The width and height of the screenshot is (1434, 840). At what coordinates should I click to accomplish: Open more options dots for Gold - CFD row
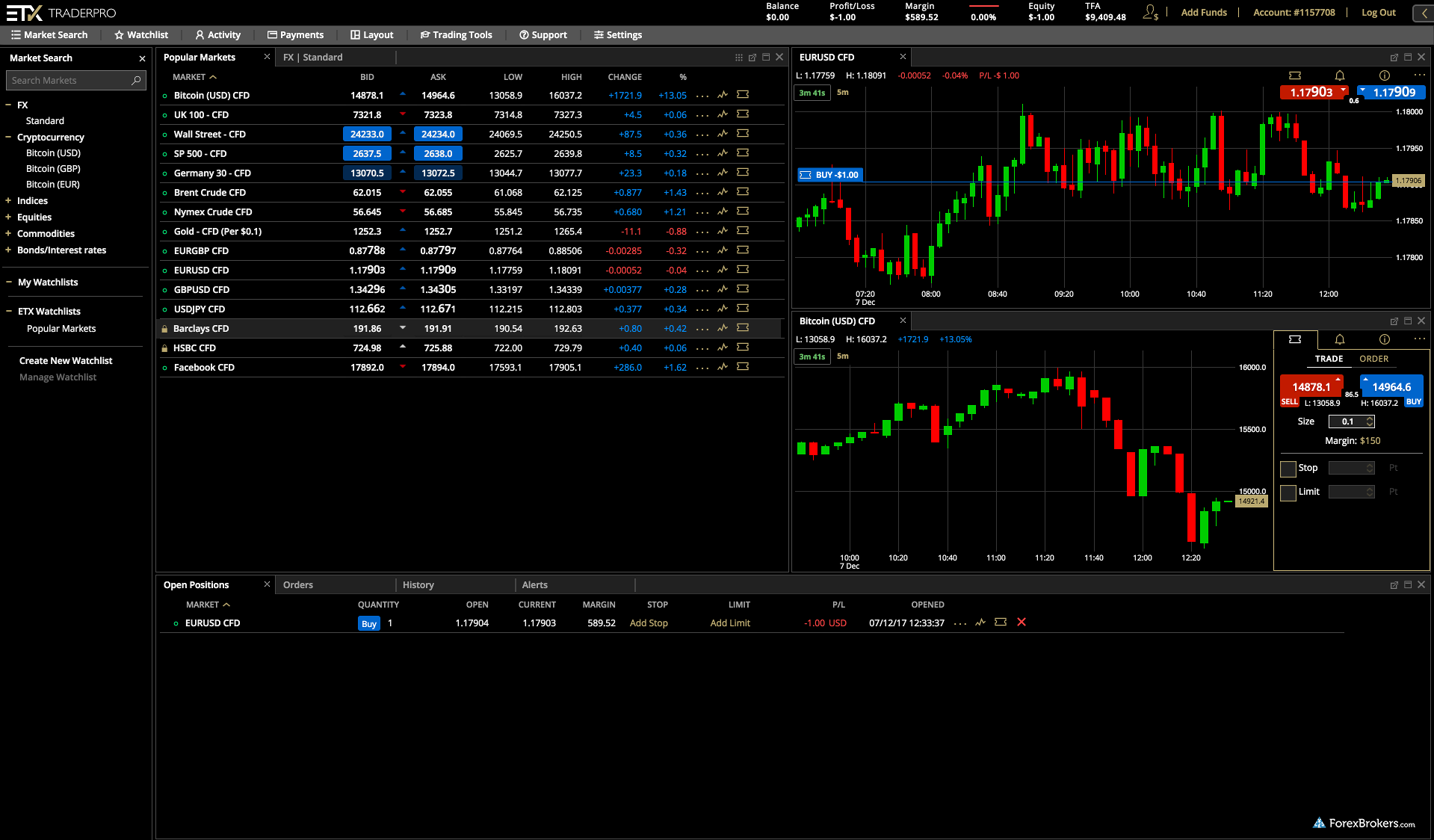pyautogui.click(x=702, y=232)
